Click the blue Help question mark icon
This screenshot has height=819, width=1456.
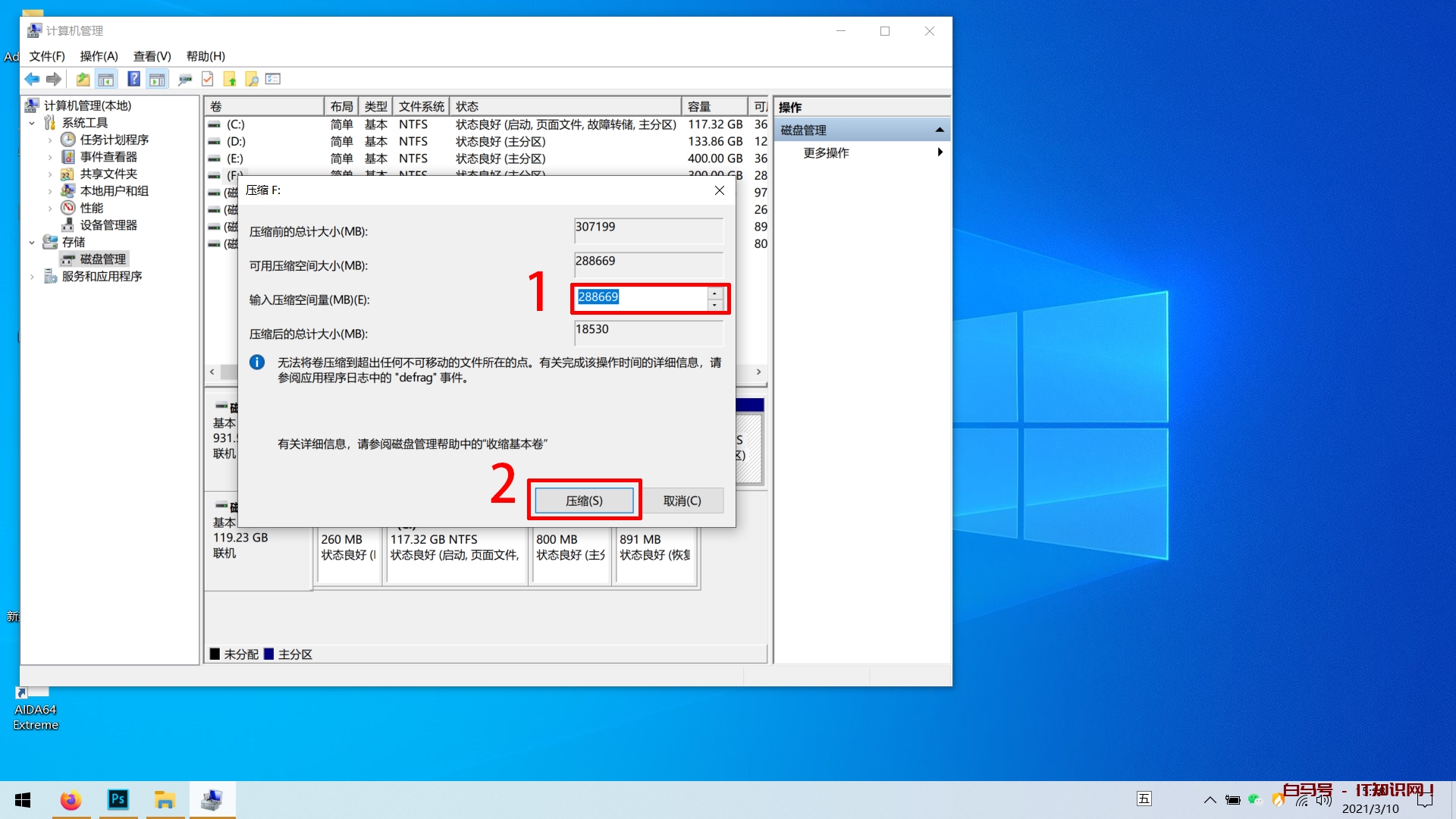coord(133,79)
